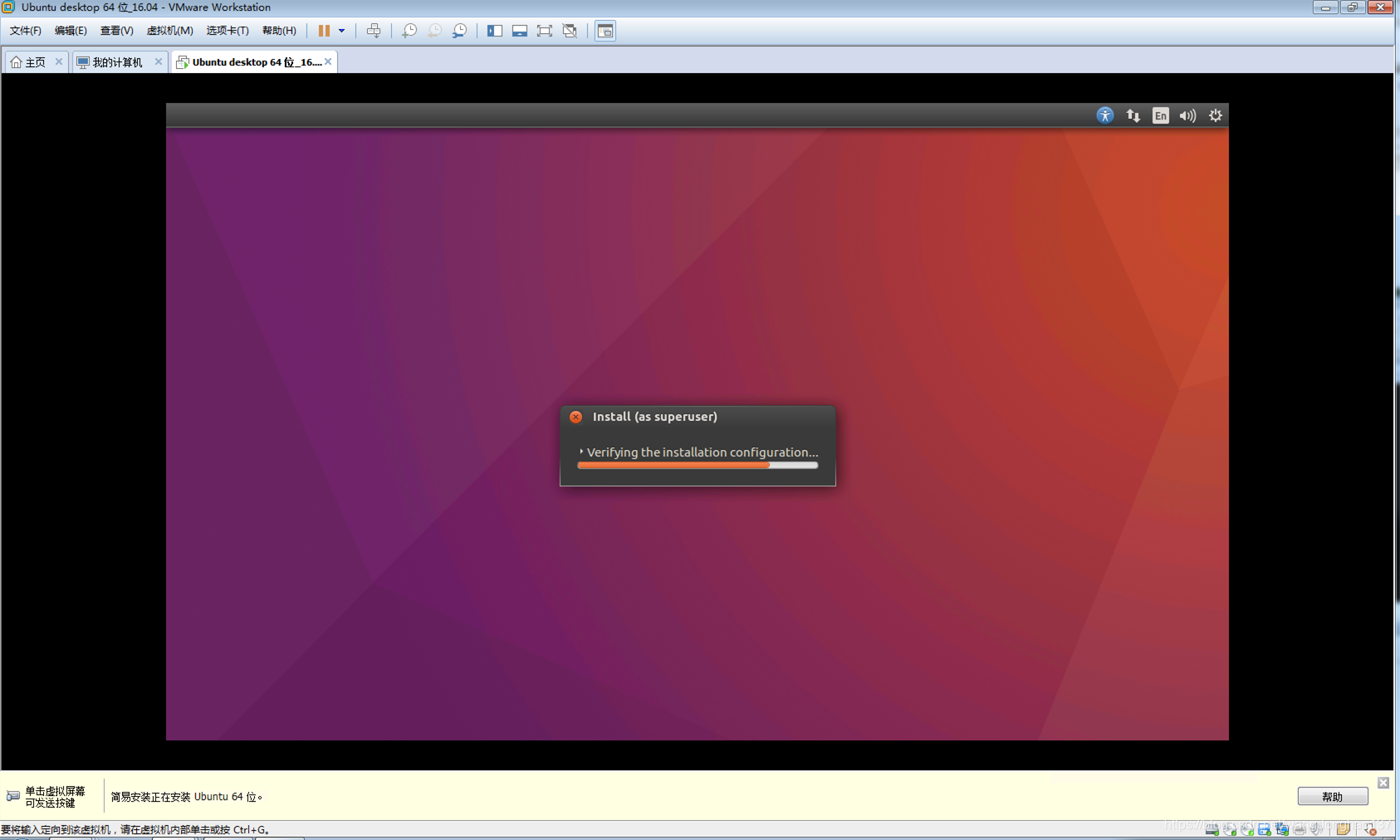
Task: Open the 文件(F) menu
Action: 25,31
